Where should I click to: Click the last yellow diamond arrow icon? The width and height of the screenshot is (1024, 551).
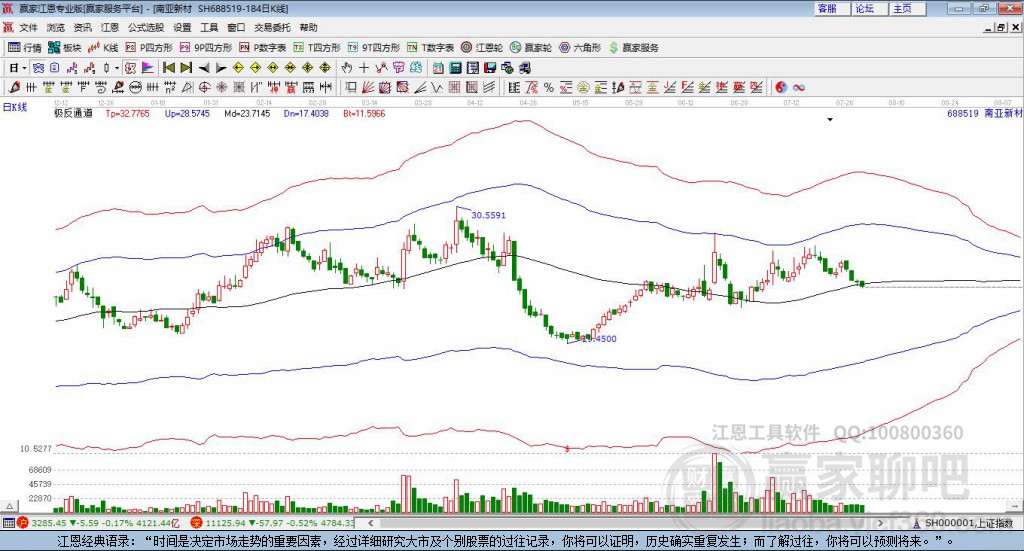pyautogui.click(x=325, y=68)
